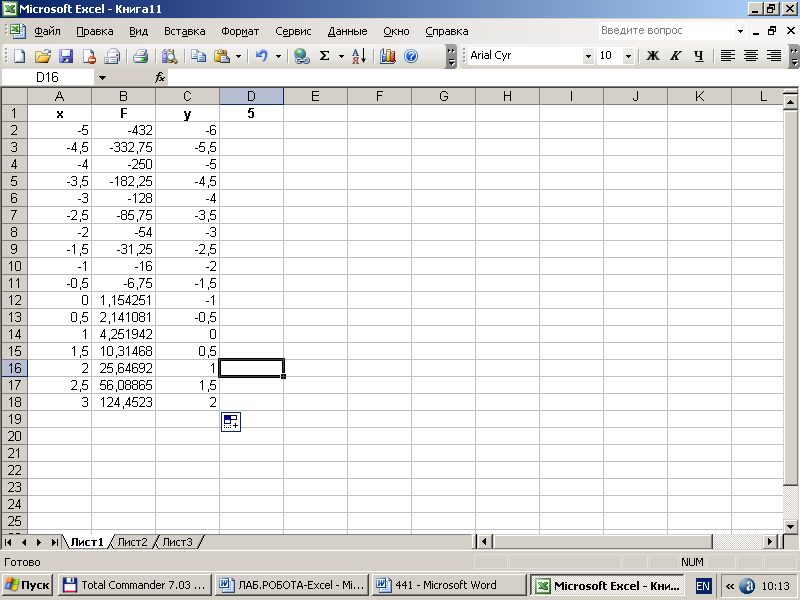The height and width of the screenshot is (600, 800).
Task: Click the Select All corner button
Action: tap(14, 96)
